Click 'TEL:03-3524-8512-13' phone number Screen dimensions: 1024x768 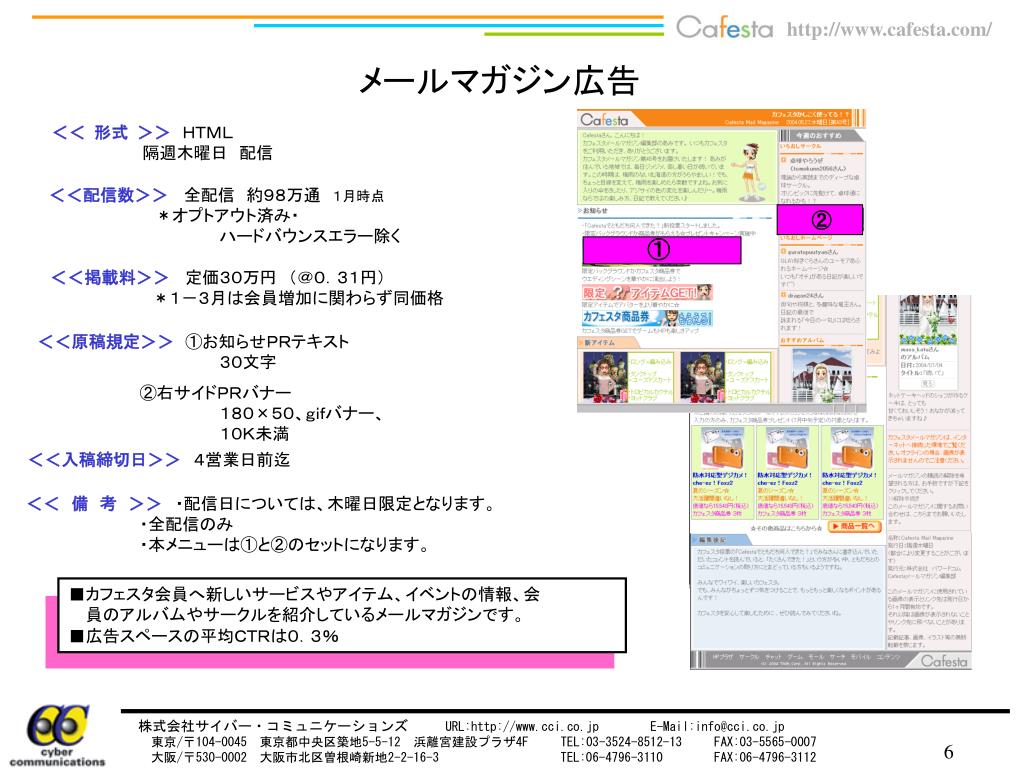point(620,742)
